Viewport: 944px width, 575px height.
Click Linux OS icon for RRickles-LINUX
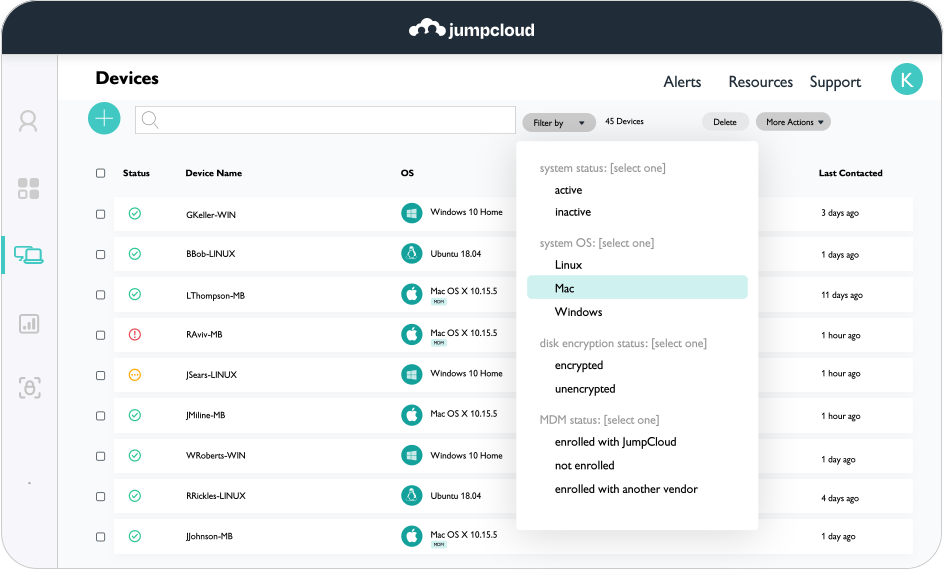412,496
